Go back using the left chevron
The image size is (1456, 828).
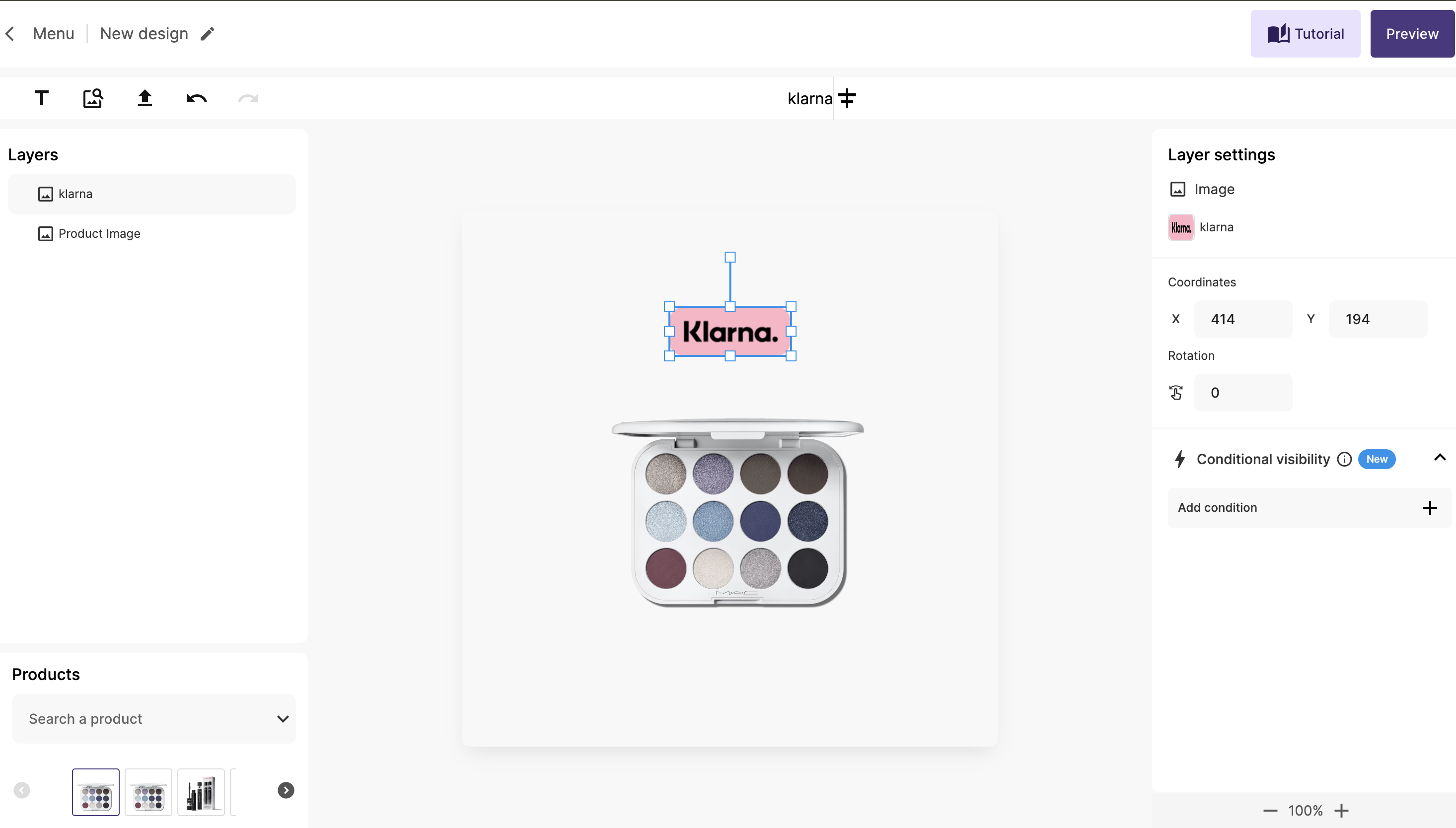9,34
